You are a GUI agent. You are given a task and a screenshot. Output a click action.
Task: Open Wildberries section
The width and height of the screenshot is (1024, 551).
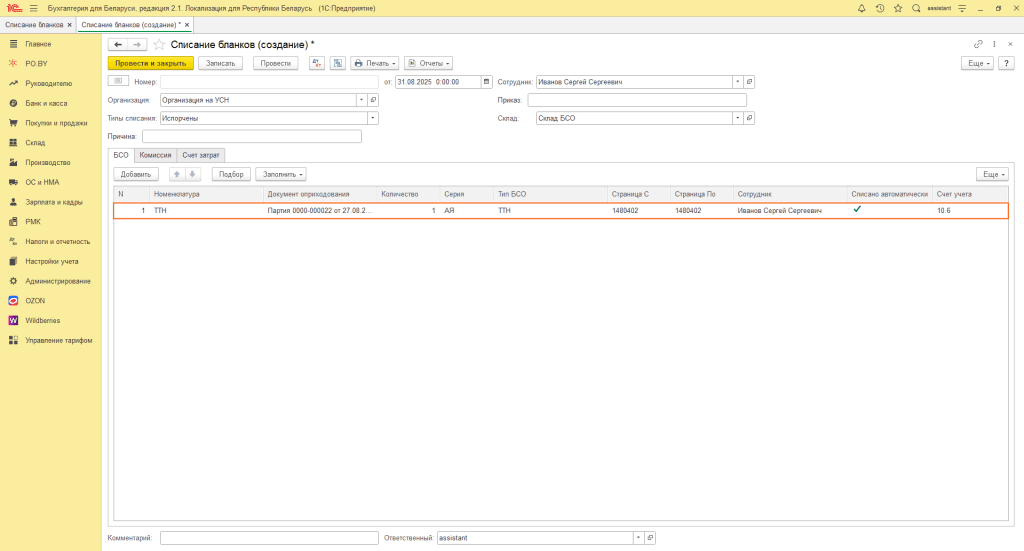click(x=42, y=321)
